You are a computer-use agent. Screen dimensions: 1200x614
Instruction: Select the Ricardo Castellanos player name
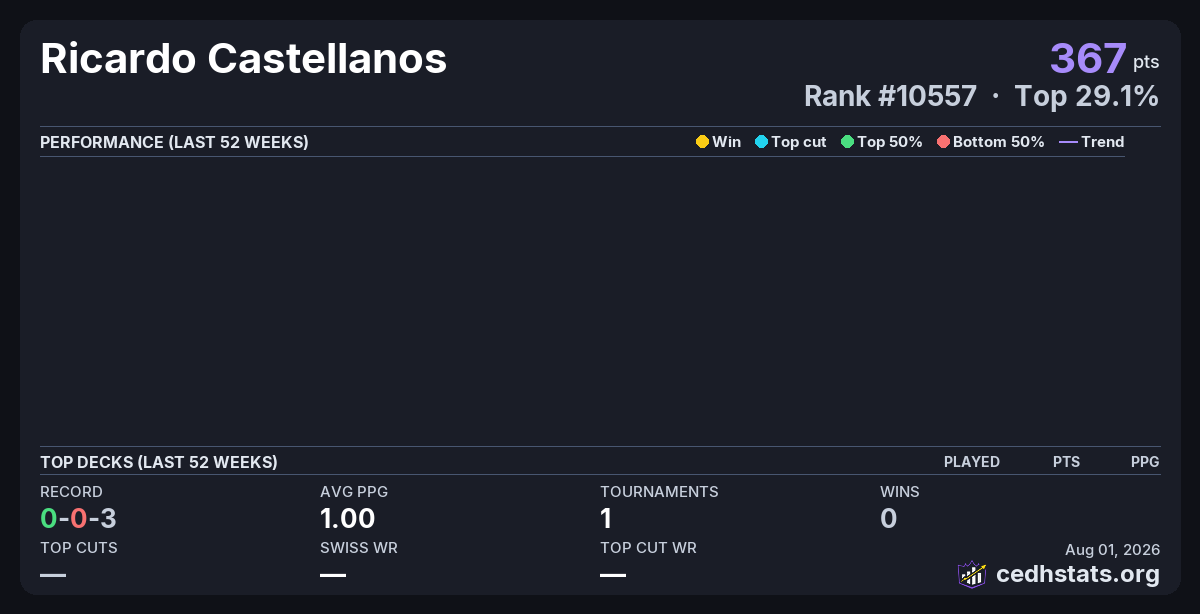[243, 59]
